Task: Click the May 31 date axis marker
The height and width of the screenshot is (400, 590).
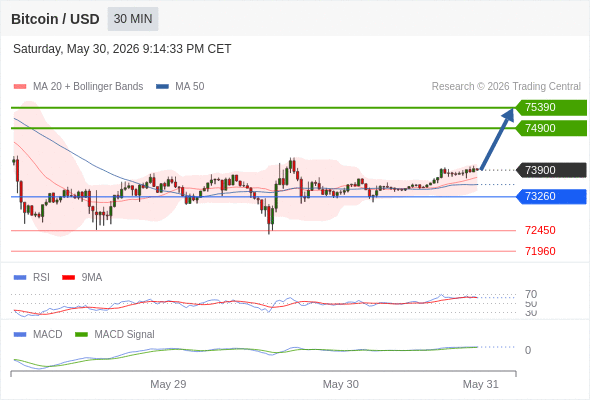Action: pos(481,384)
